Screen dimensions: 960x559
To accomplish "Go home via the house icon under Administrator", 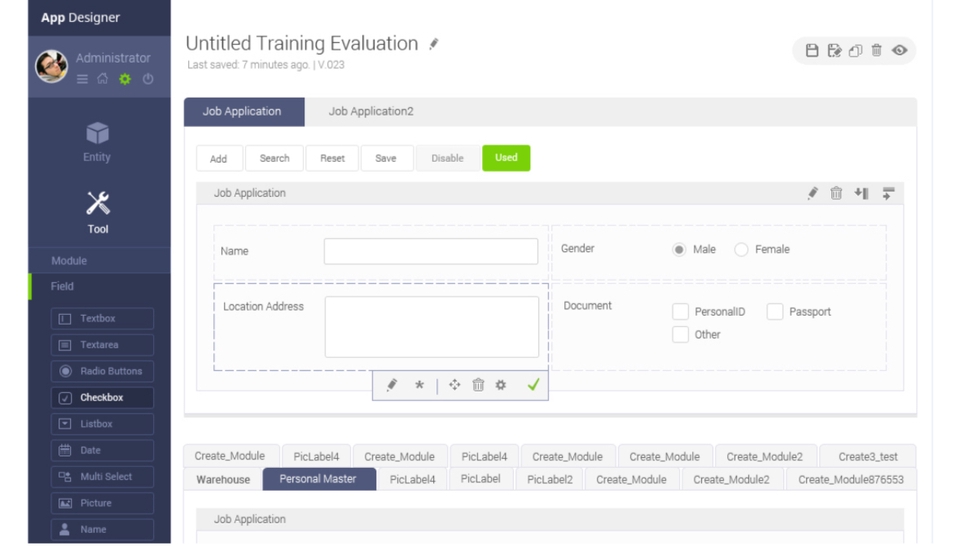I will (103, 78).
